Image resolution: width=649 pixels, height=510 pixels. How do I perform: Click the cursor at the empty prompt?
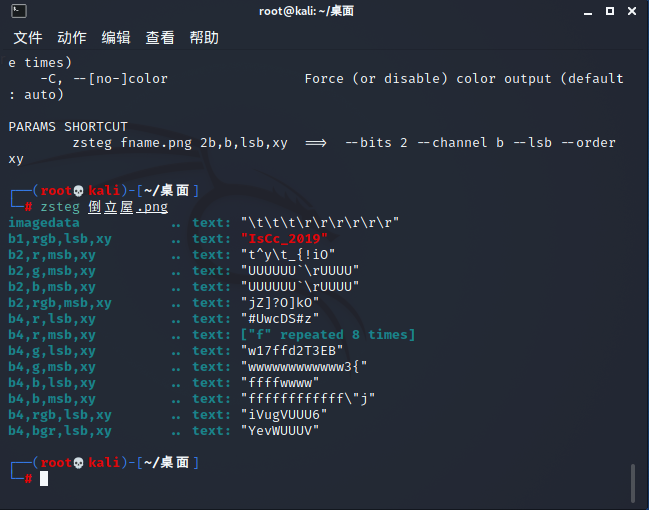[44, 479]
